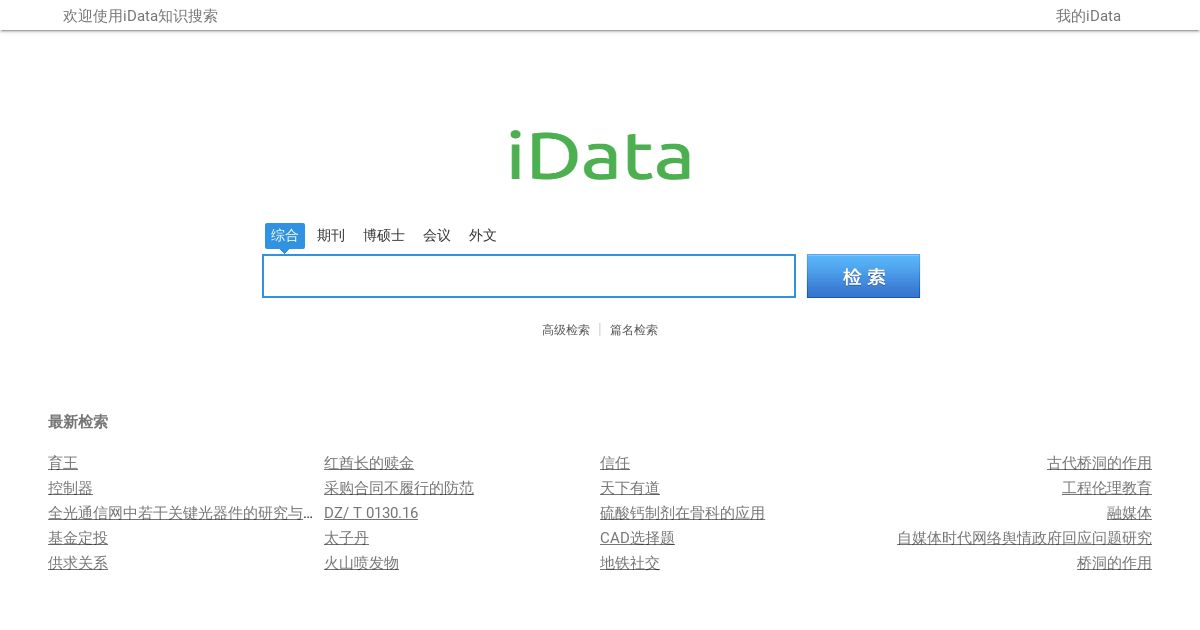This screenshot has height=630, width=1200.
Task: Open 全光通信网中若干关键光器件的研究 search
Action: pyautogui.click(x=180, y=513)
